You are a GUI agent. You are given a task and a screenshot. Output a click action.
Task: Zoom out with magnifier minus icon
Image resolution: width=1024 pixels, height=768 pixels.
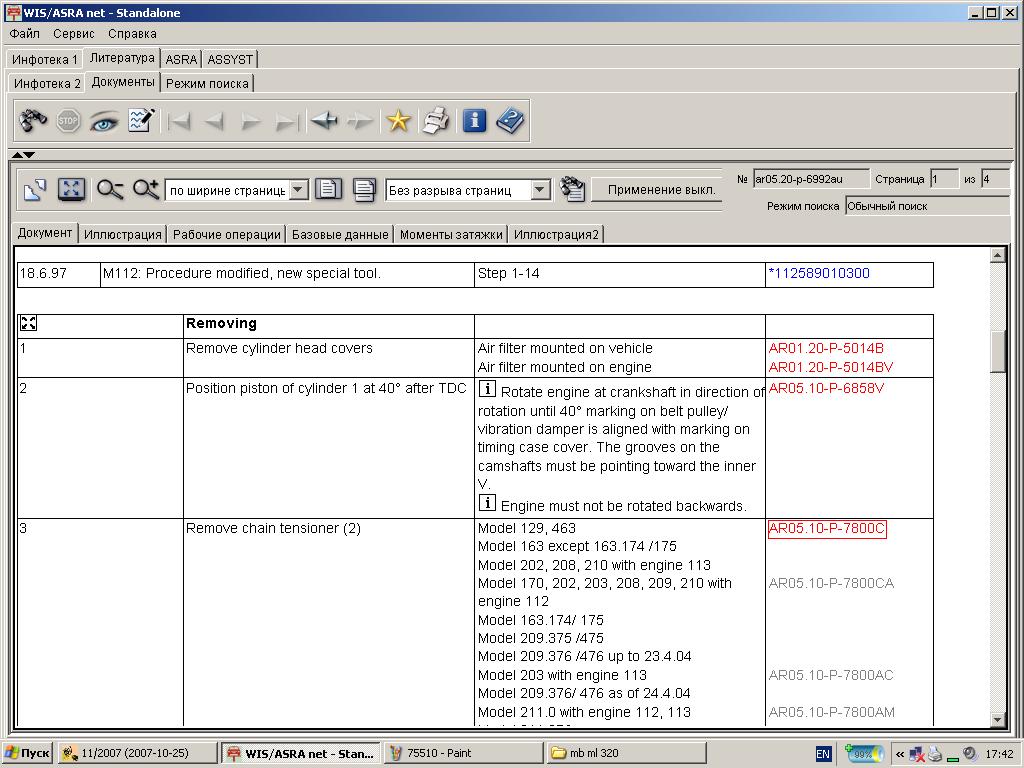coord(110,189)
